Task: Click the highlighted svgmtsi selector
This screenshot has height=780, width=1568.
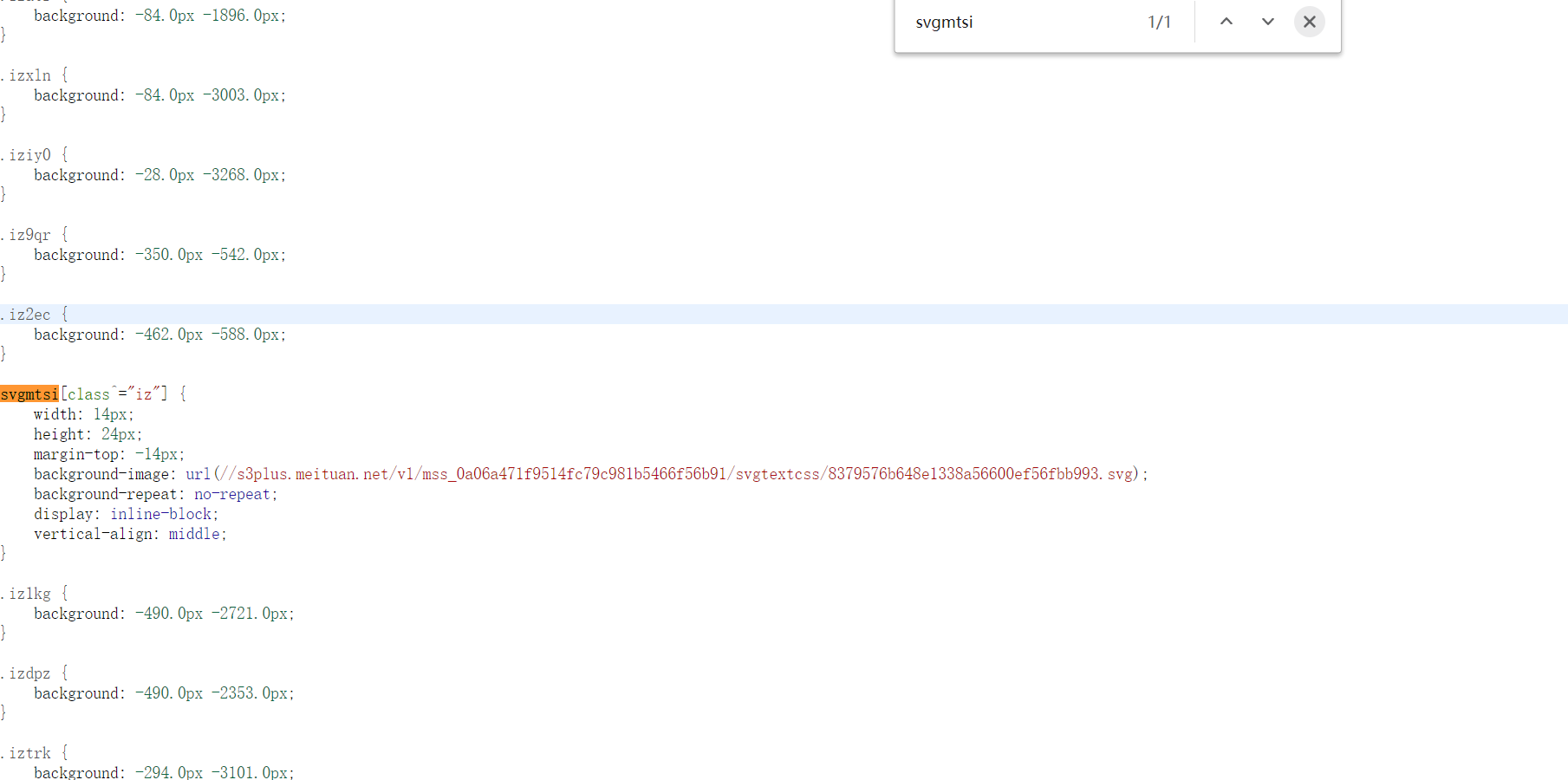Action: point(29,394)
